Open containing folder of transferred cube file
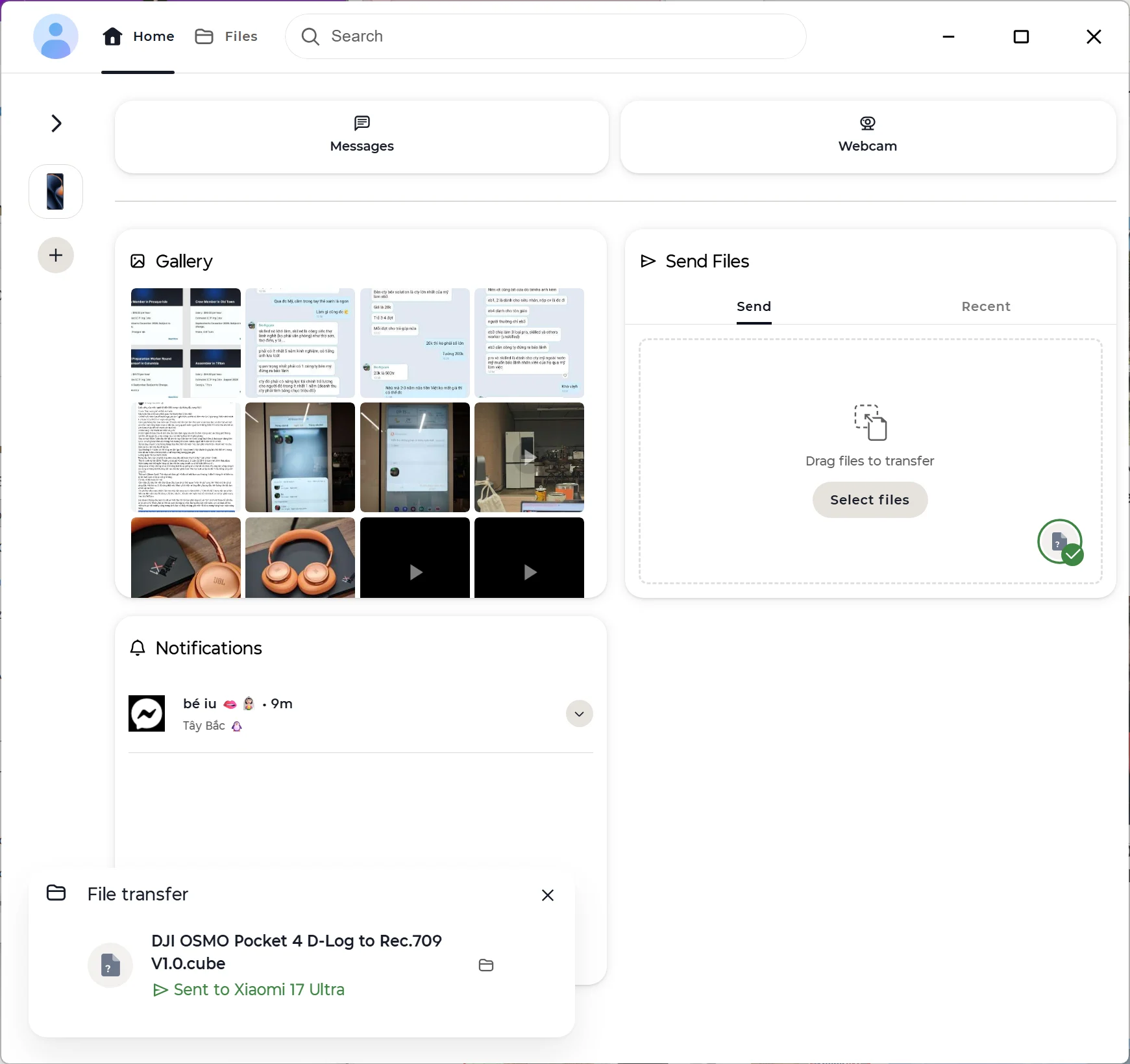The height and width of the screenshot is (1064, 1130). pyautogui.click(x=486, y=965)
